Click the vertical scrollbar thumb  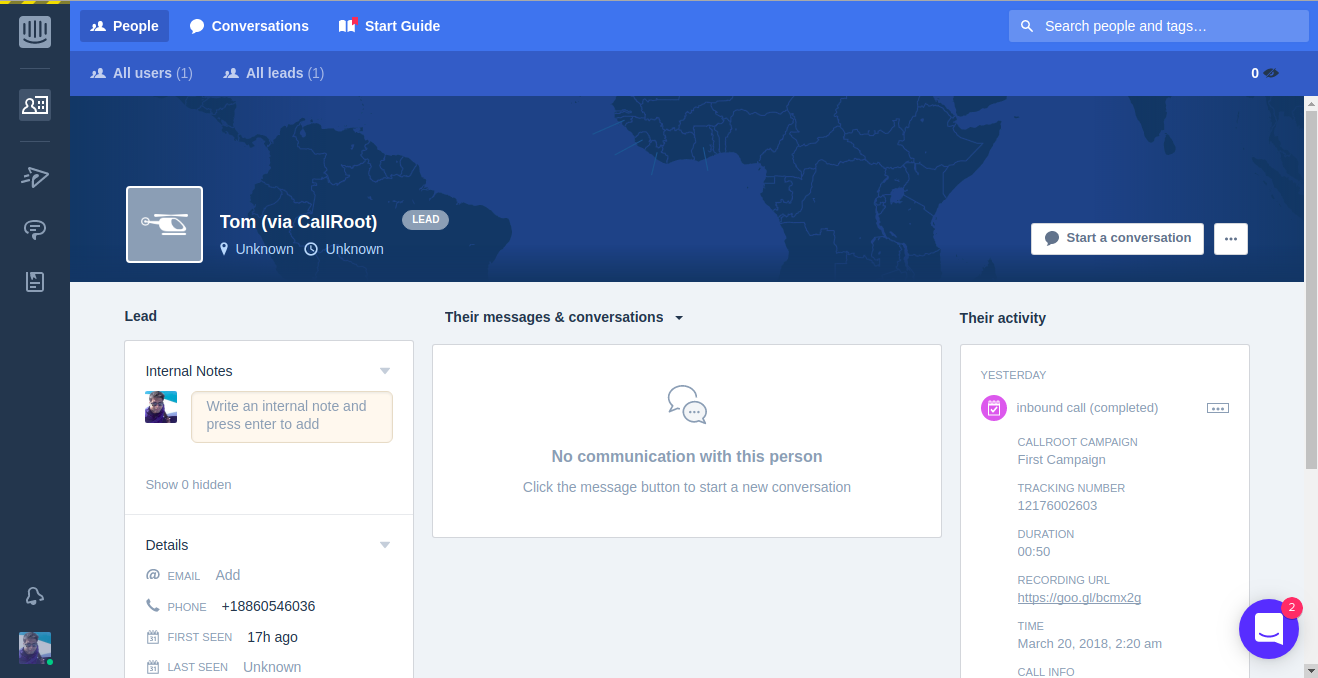pyautogui.click(x=1311, y=290)
